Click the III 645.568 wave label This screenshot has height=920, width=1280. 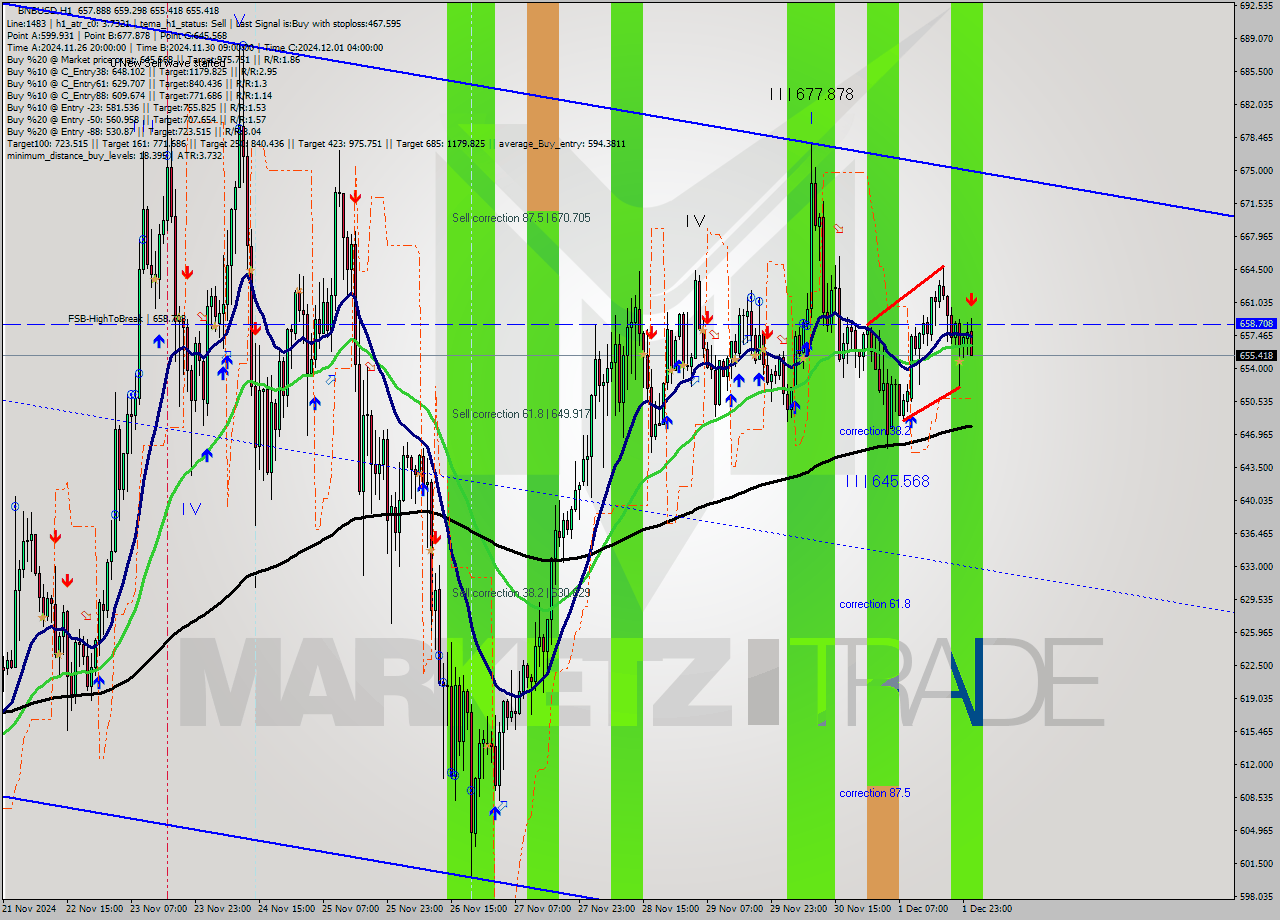click(887, 481)
